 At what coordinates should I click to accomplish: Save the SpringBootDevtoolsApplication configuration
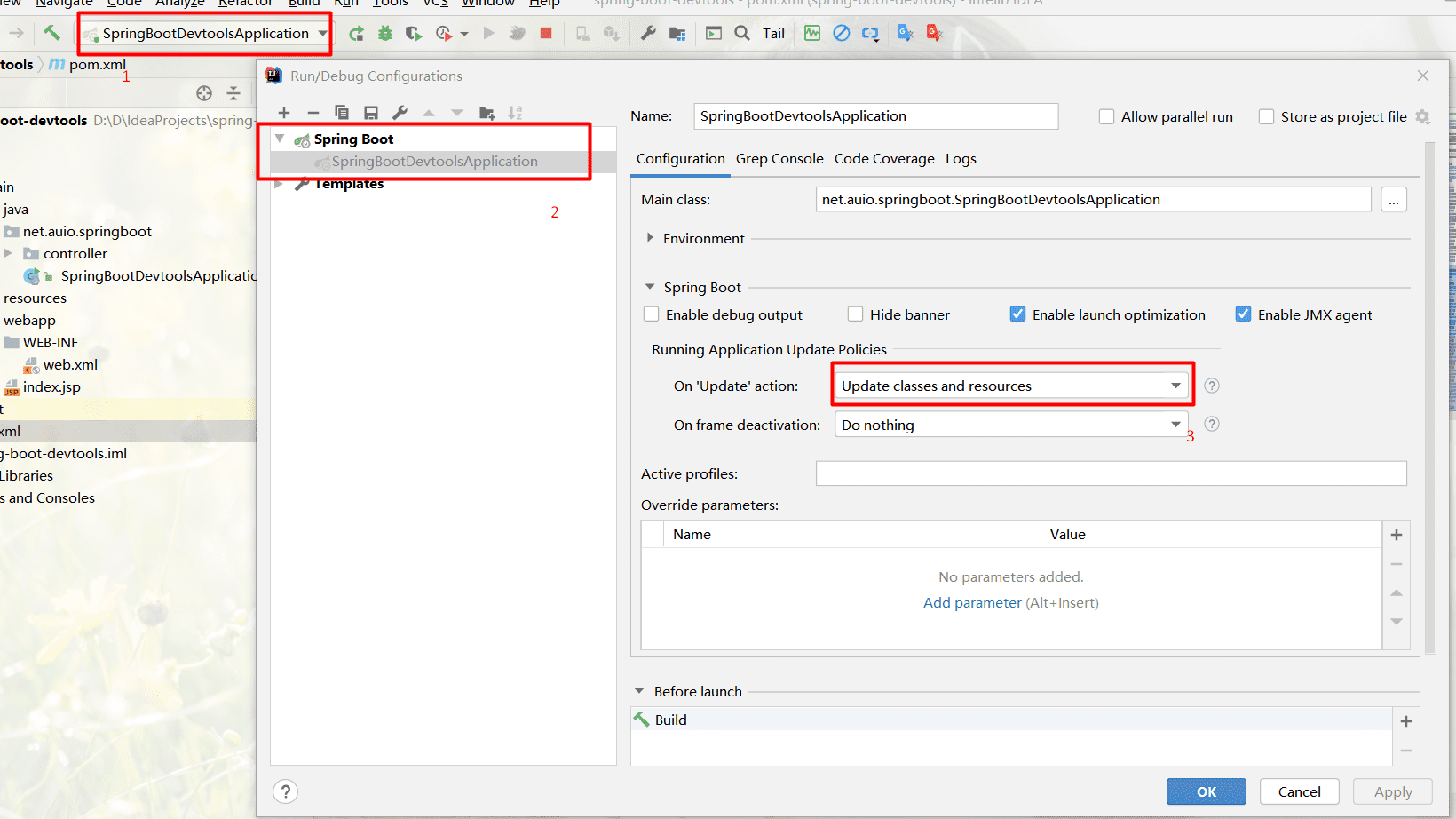[371, 112]
